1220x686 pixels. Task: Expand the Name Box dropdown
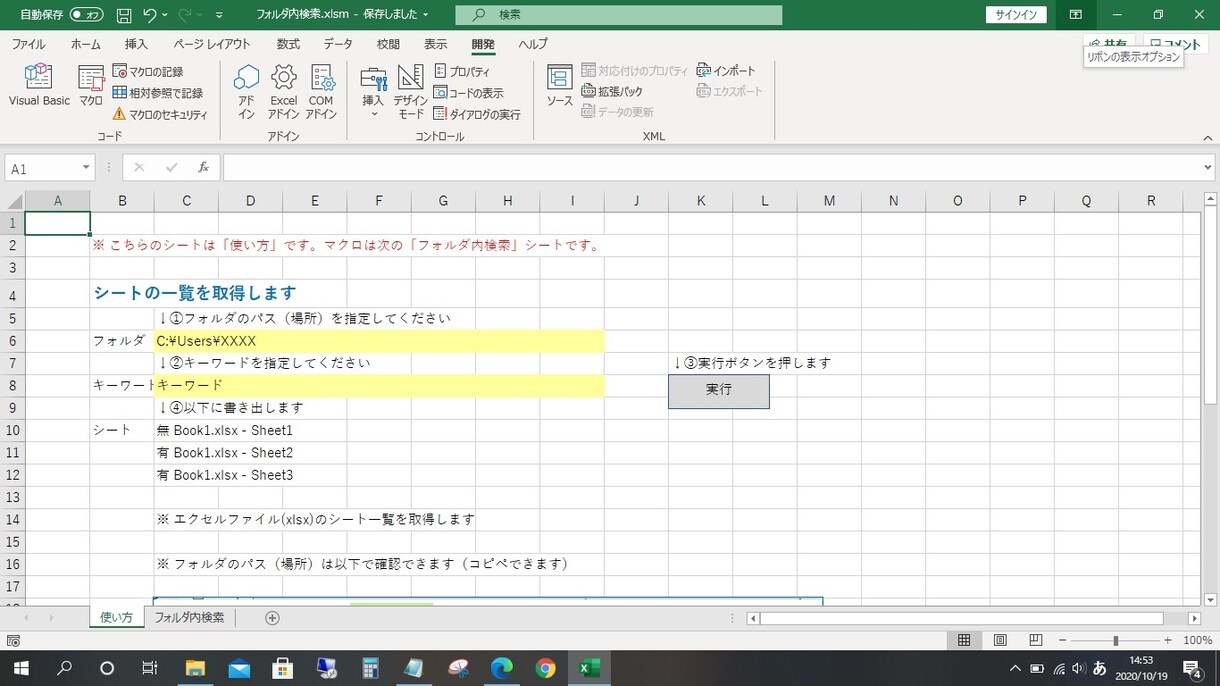click(86, 168)
